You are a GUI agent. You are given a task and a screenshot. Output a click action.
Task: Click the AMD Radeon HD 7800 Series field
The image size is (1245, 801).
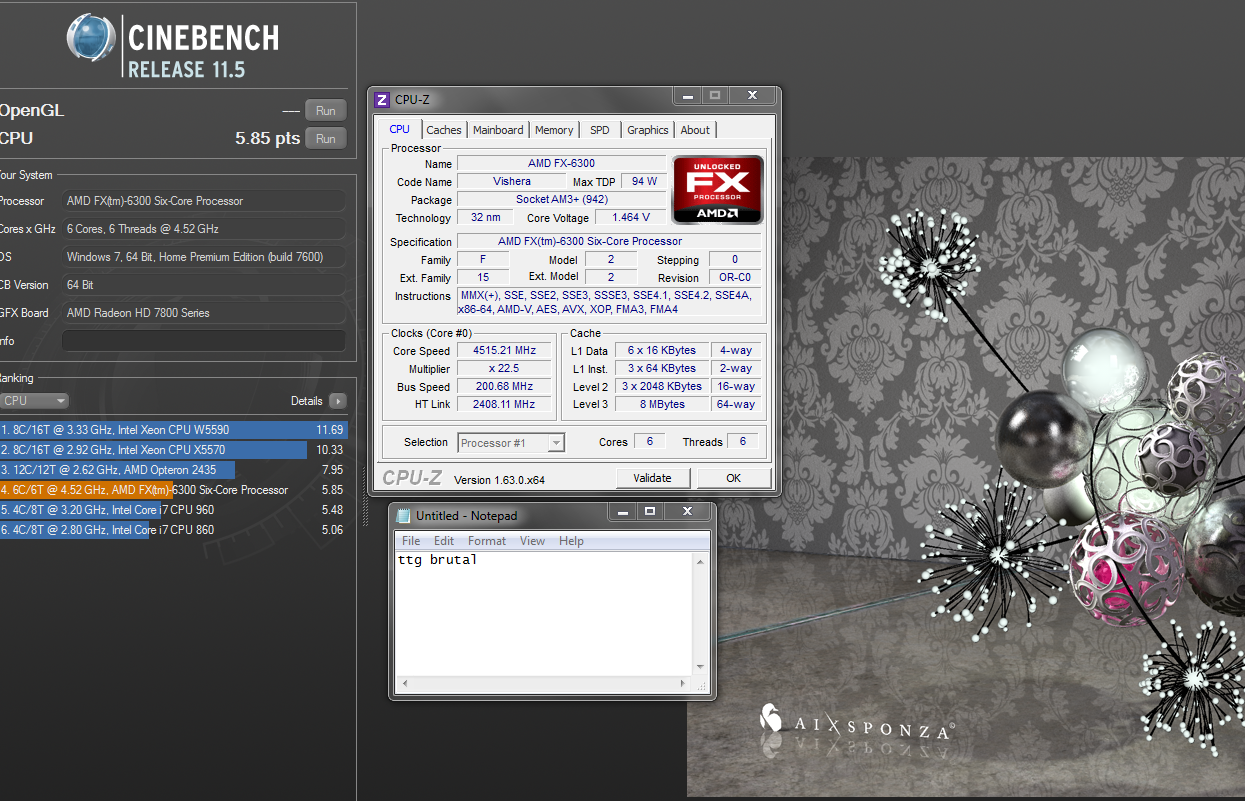coord(204,313)
